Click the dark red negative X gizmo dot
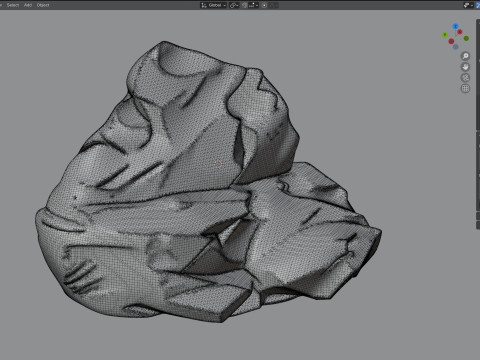 click(x=451, y=41)
